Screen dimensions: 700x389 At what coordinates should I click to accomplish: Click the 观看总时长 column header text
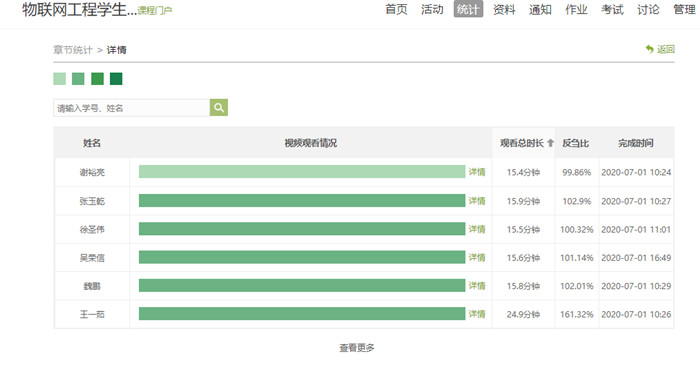pyautogui.click(x=522, y=143)
